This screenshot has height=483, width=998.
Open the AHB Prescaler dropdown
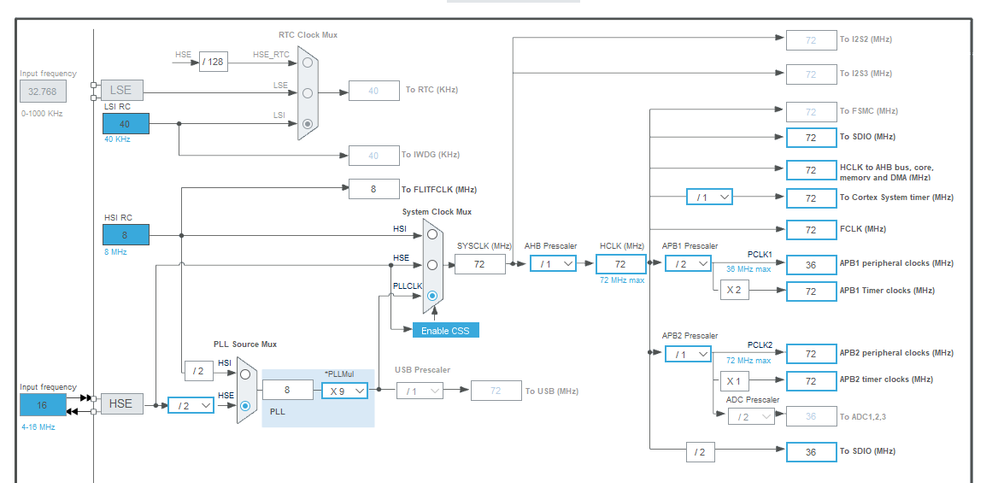tap(553, 263)
